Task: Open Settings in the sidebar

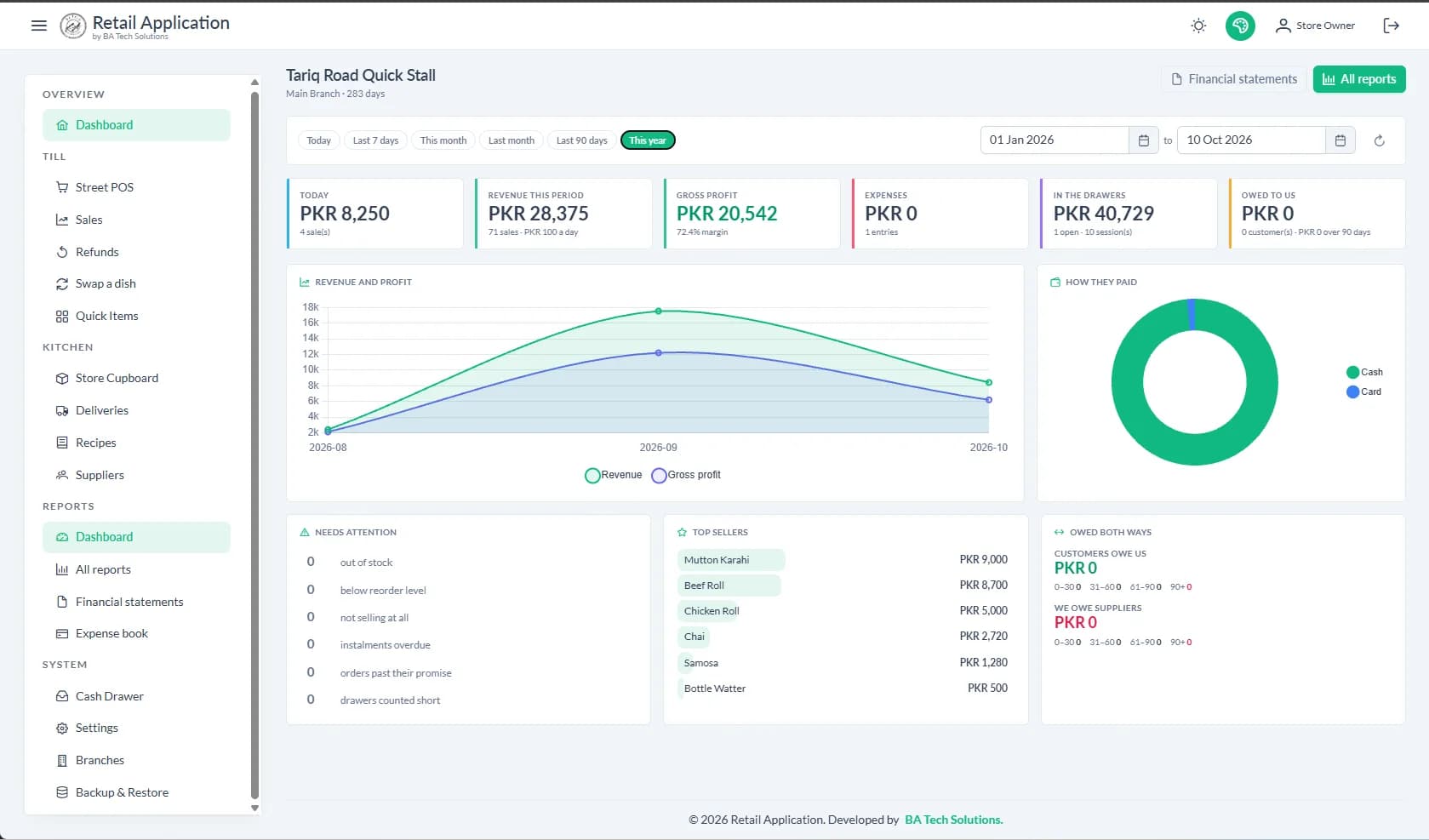Action: pyautogui.click(x=136, y=728)
